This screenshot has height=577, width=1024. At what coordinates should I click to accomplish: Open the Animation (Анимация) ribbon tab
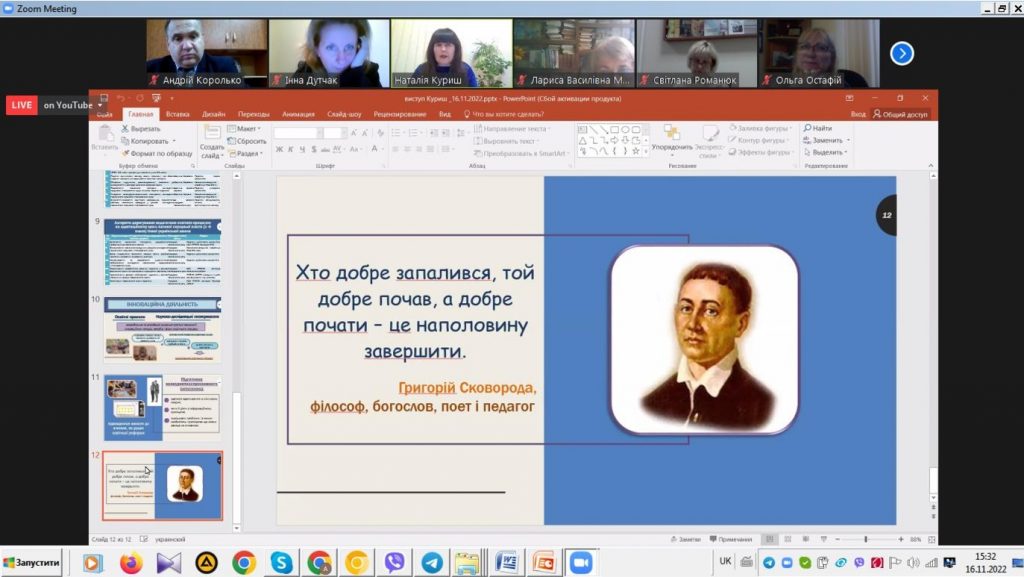click(x=298, y=114)
